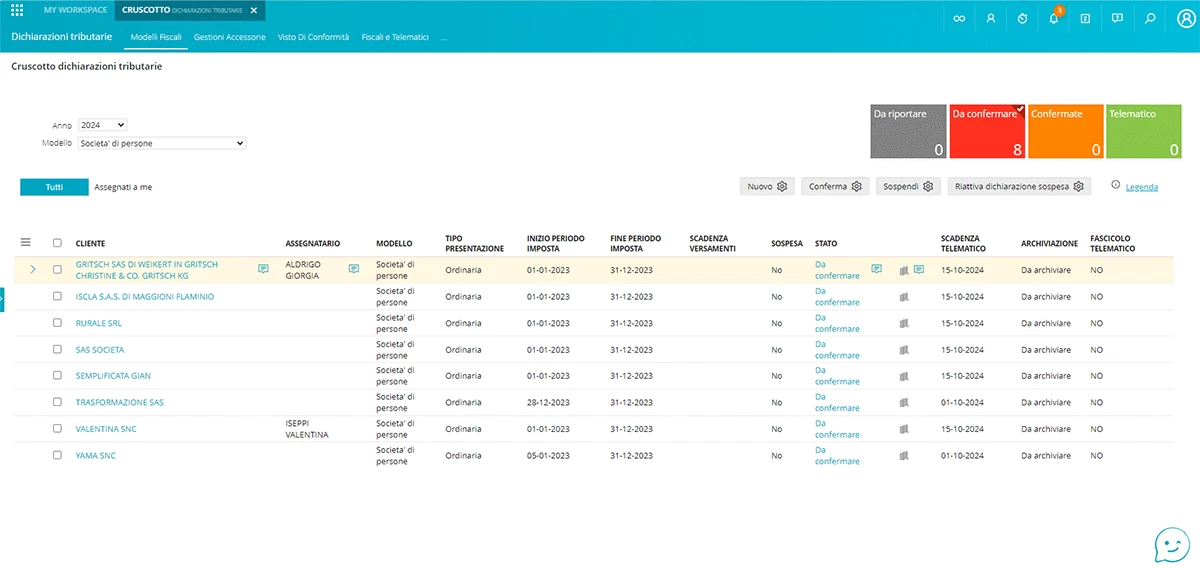
Task: Select the red Da confermare status tile
Action: tap(987, 131)
